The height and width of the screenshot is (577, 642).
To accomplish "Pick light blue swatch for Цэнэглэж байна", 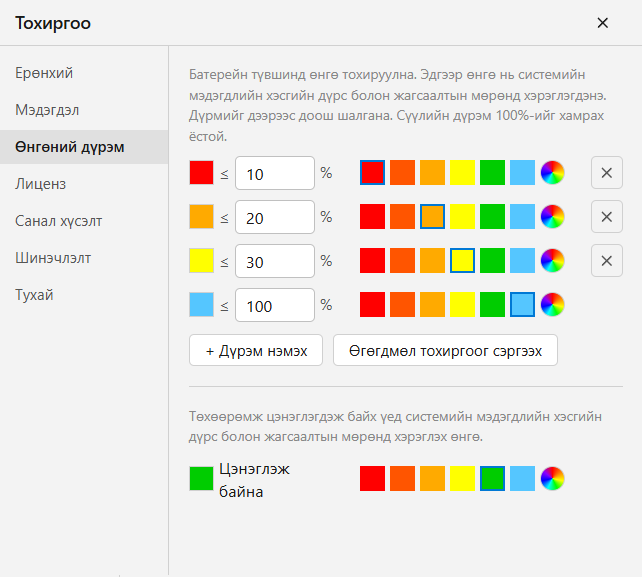I will point(522,478).
